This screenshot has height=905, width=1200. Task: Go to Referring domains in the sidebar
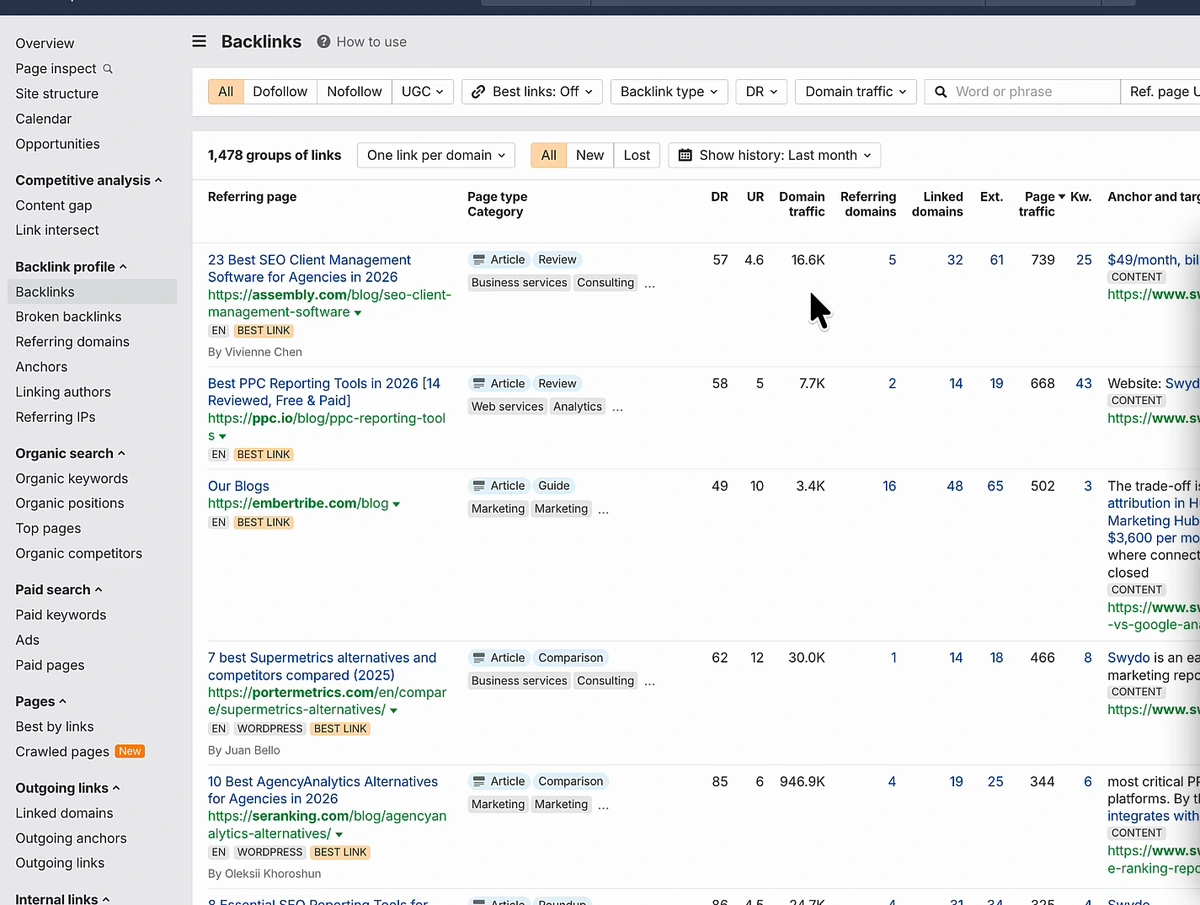click(x=72, y=341)
